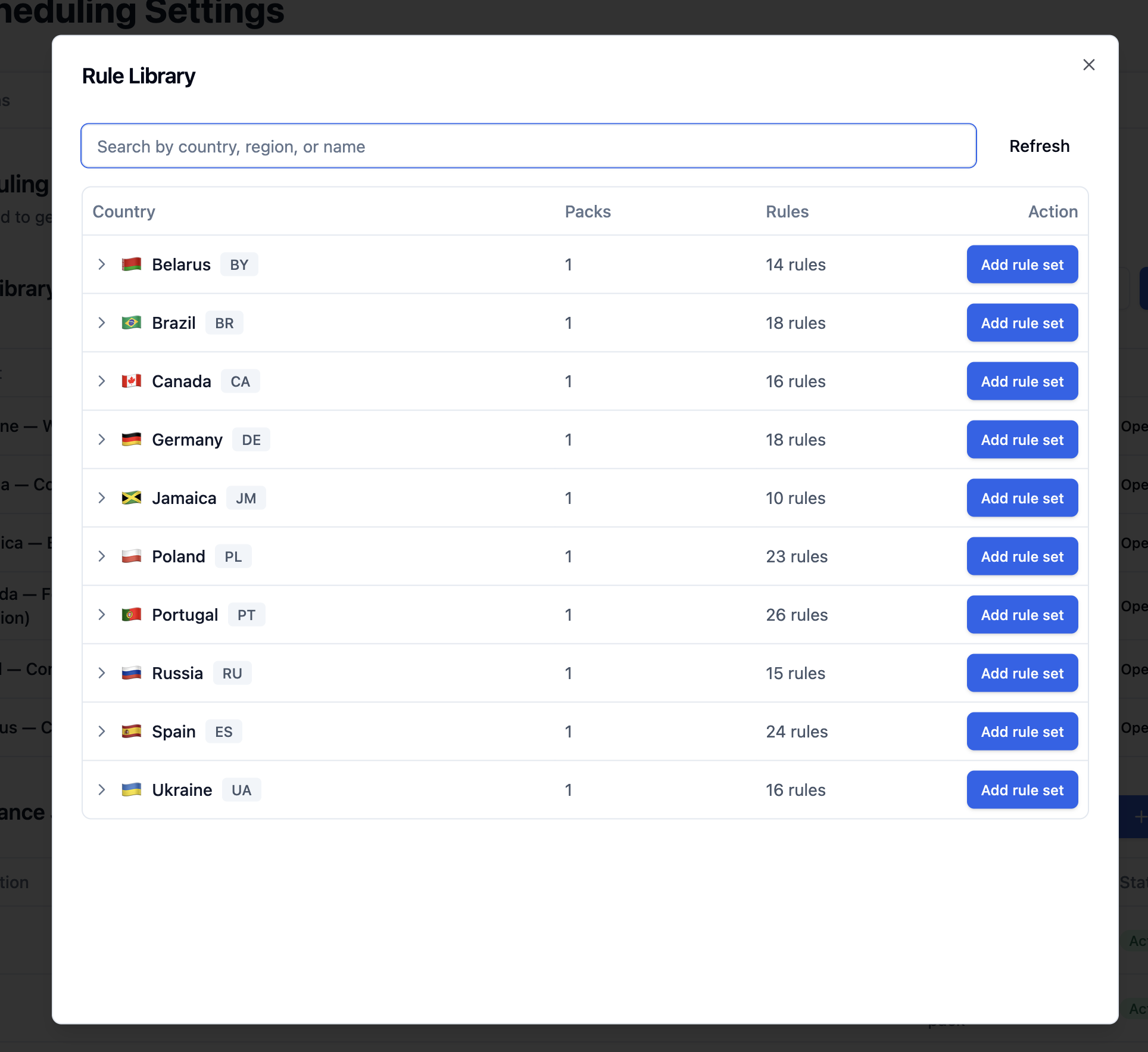Add rule set for Jamaica

pyautogui.click(x=1022, y=498)
